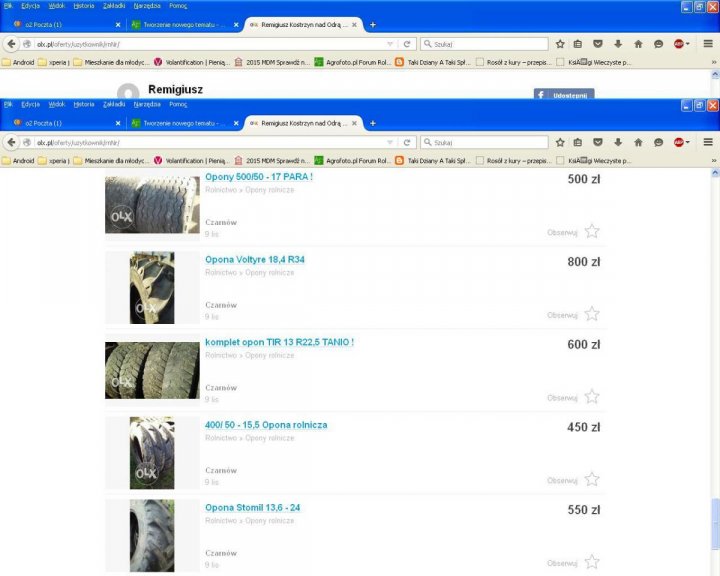Open the Opony 500/50 - 17 PARA listing link

point(259,177)
